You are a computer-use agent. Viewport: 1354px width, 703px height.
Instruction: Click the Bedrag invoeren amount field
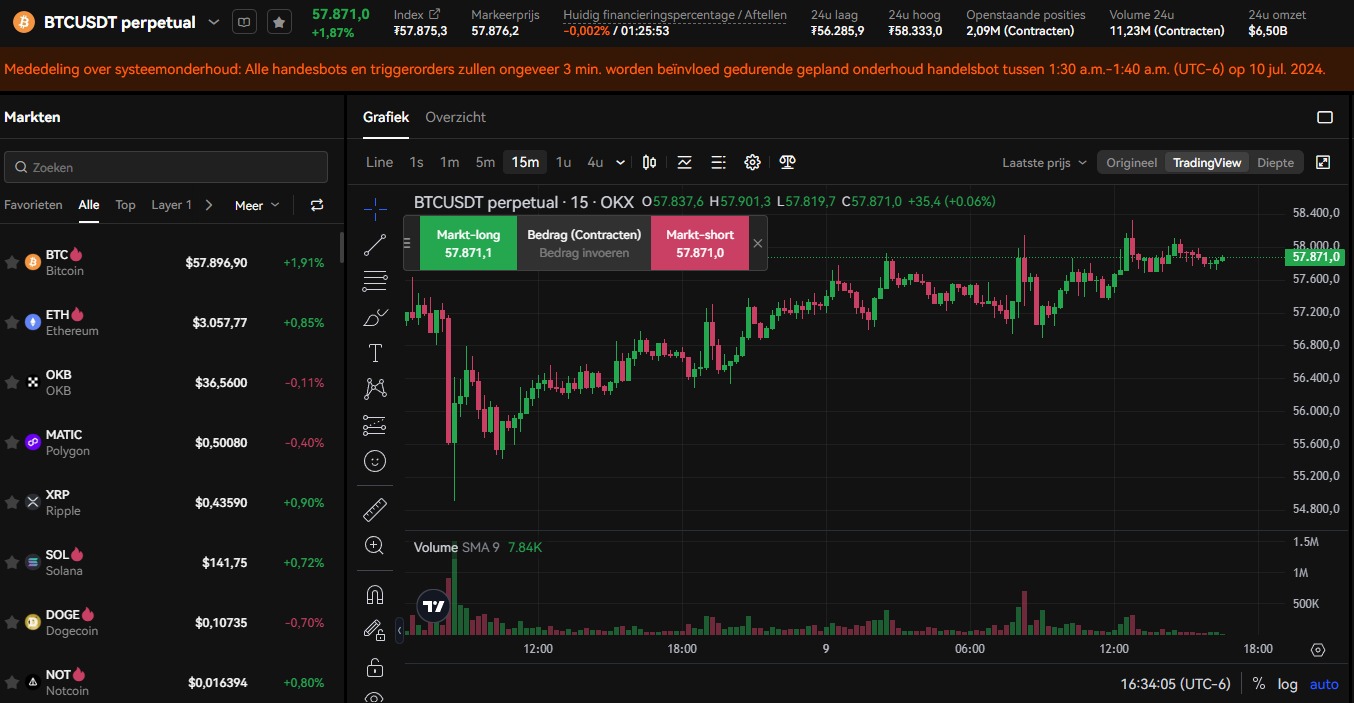coord(584,253)
